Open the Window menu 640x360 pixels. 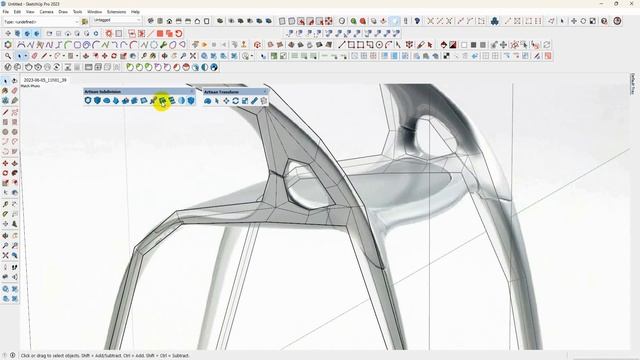pos(94,12)
